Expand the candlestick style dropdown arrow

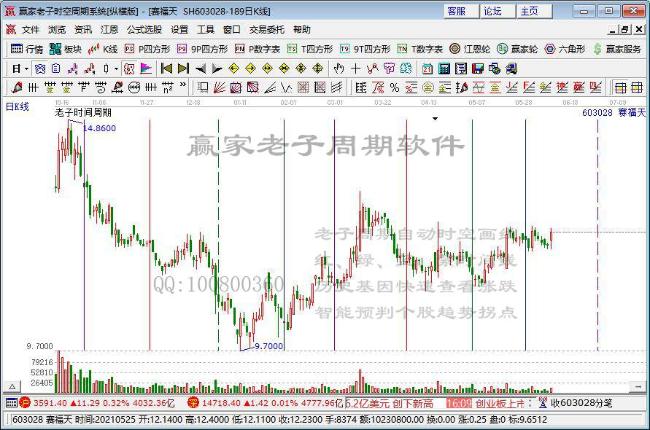[116, 69]
